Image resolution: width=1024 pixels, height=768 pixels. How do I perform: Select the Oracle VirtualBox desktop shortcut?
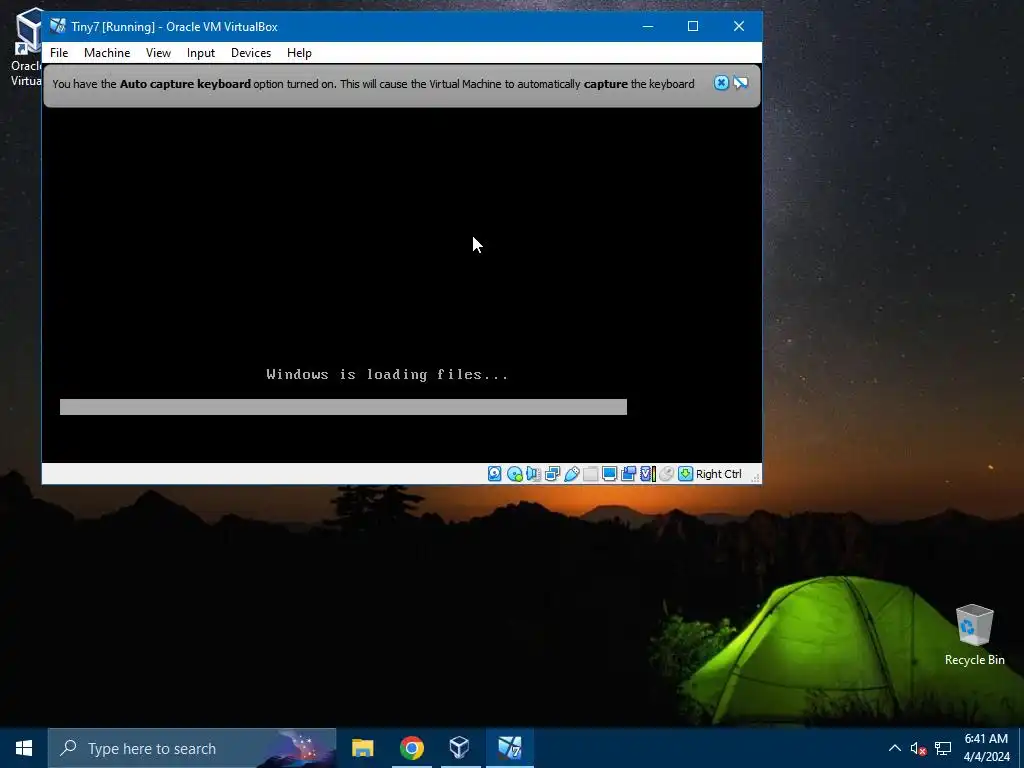tap(24, 47)
